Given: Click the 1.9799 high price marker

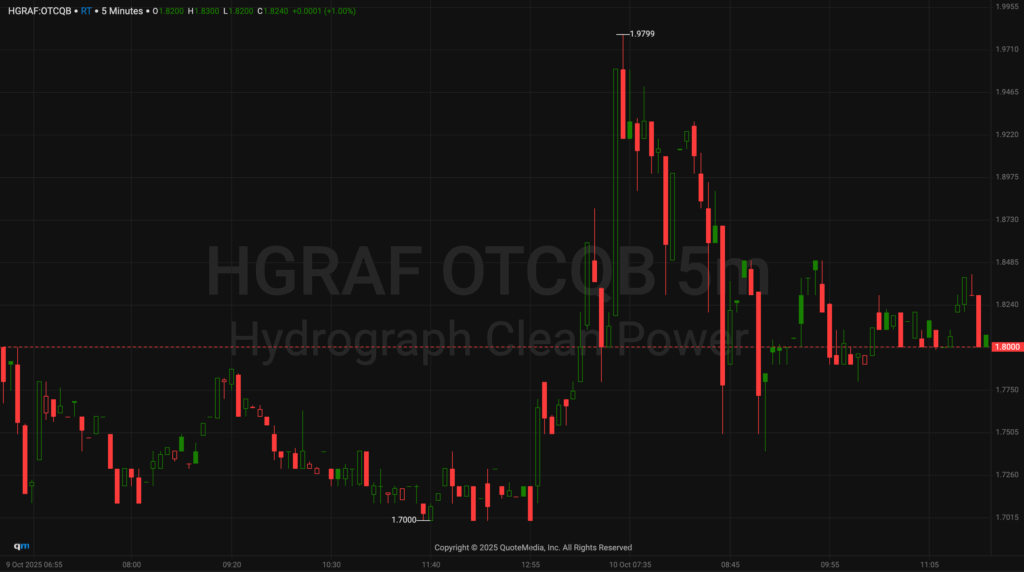Looking at the screenshot, I should pyautogui.click(x=642, y=34).
